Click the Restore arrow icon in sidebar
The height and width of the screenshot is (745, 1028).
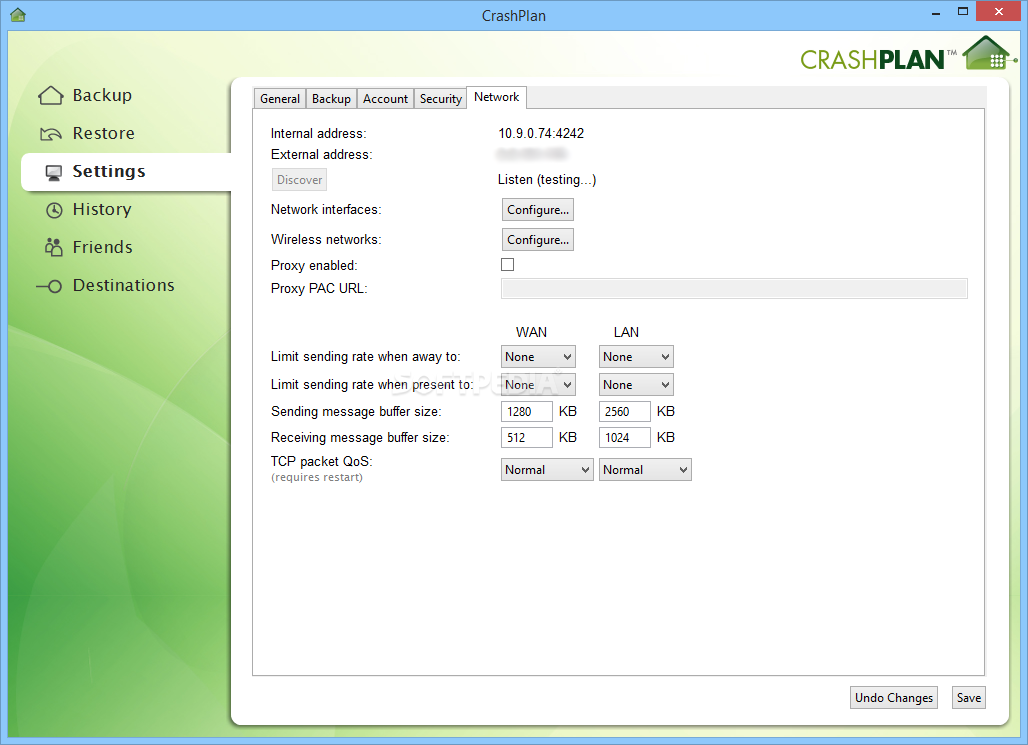[50, 134]
